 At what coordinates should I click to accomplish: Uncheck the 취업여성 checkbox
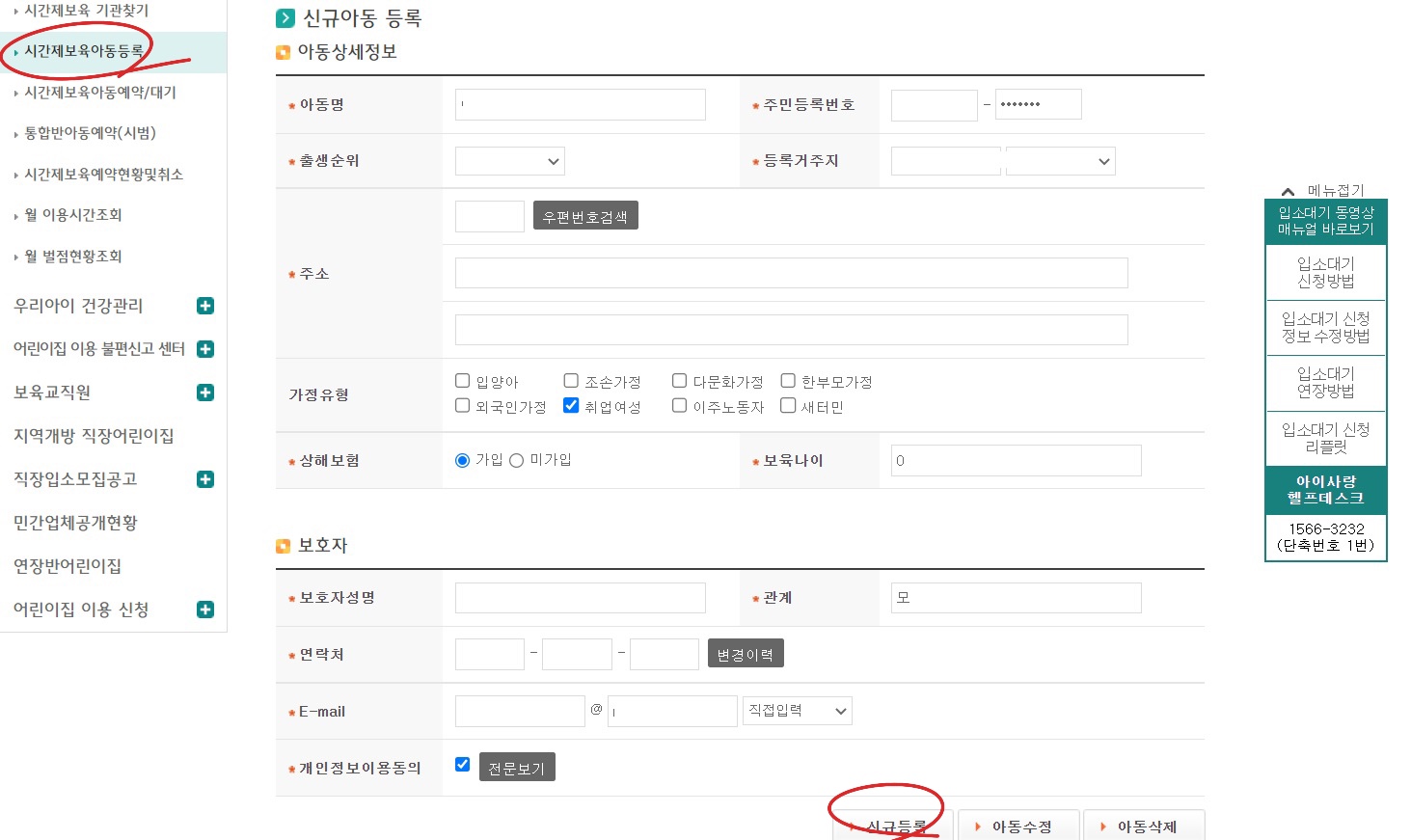pos(571,405)
